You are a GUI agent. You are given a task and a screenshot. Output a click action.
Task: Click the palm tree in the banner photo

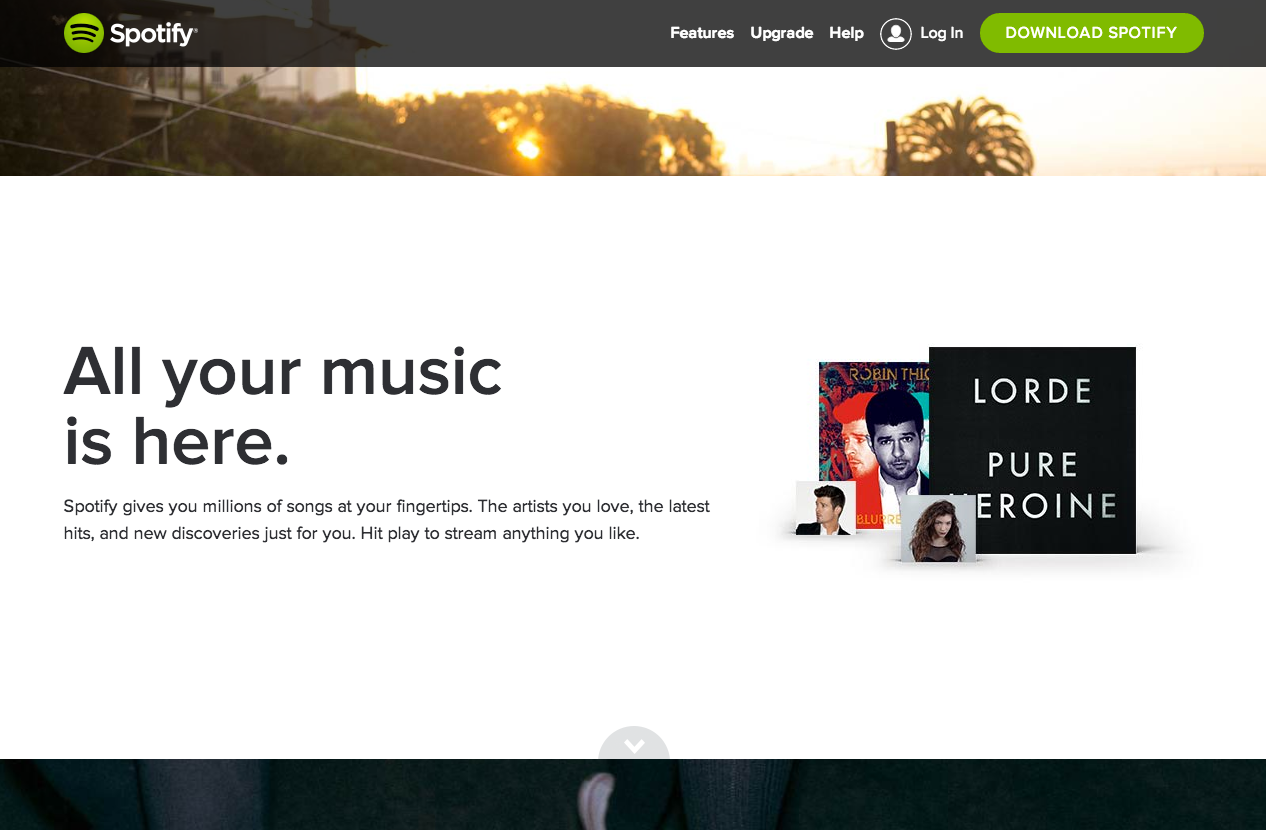962,136
